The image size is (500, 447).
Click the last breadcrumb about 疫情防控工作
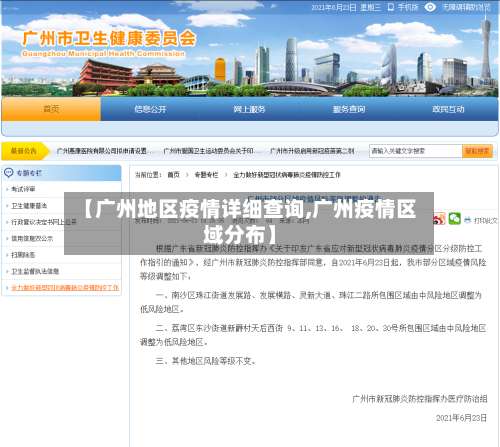pyautogui.click(x=287, y=175)
